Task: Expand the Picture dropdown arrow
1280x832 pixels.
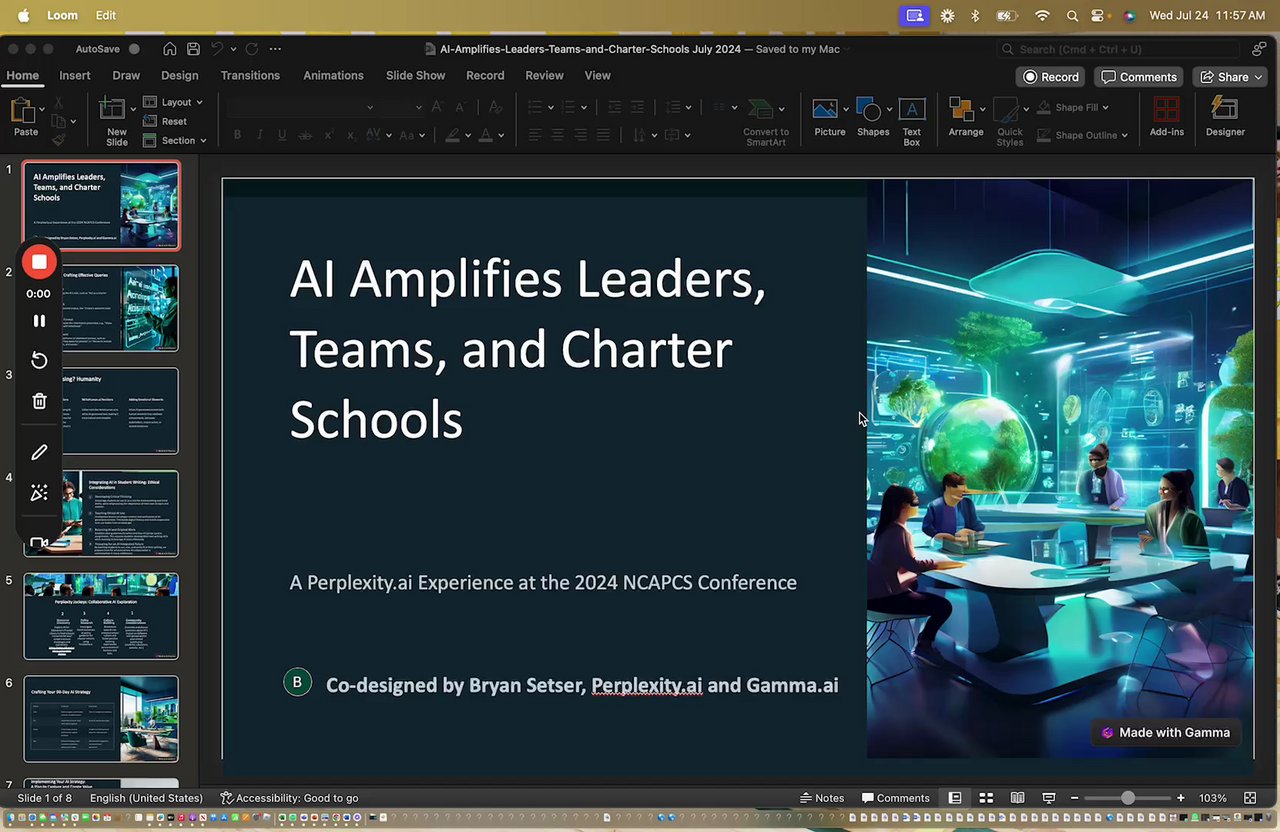Action: point(846,109)
